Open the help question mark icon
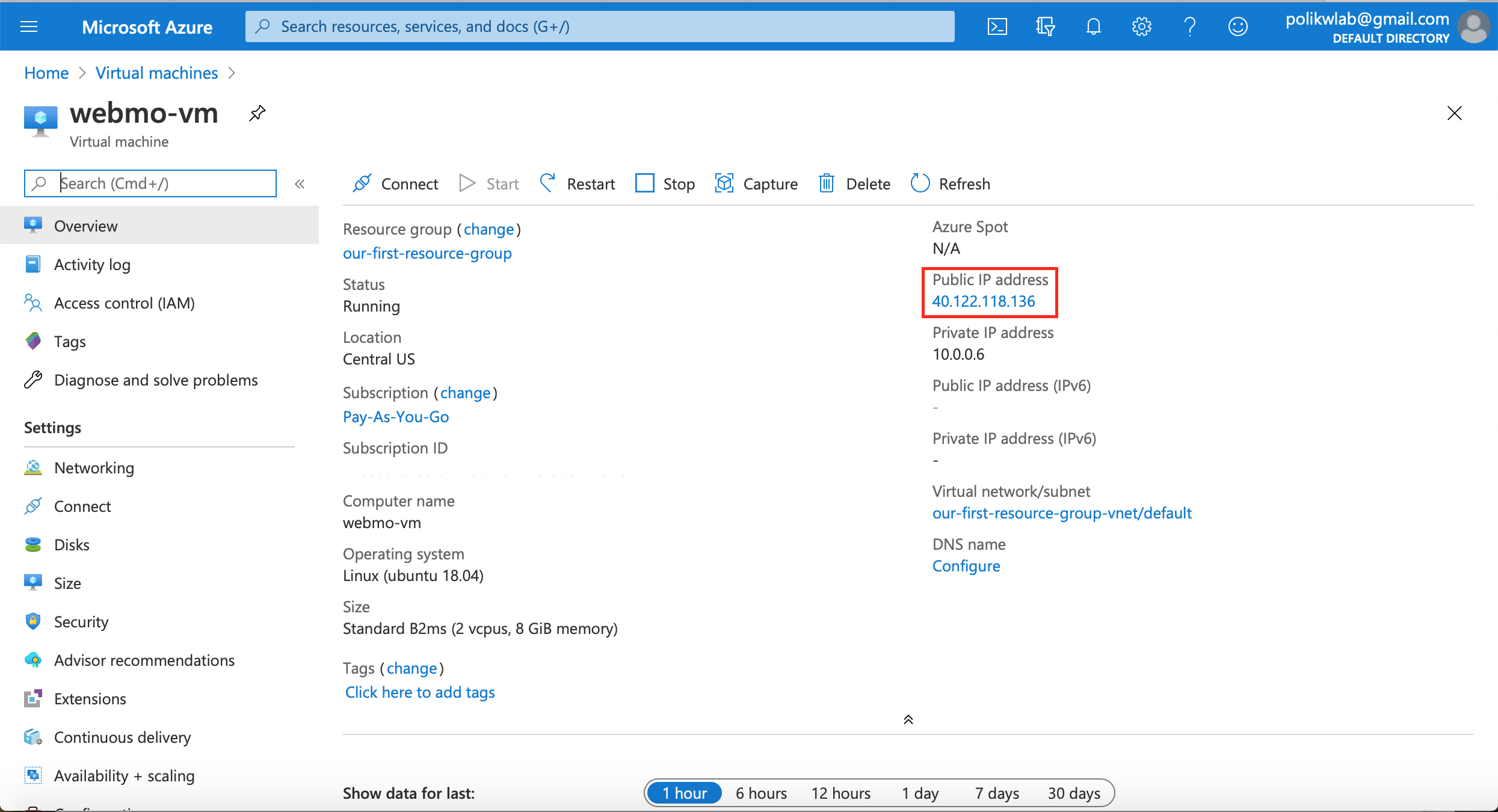The image size is (1498, 812). [1189, 26]
